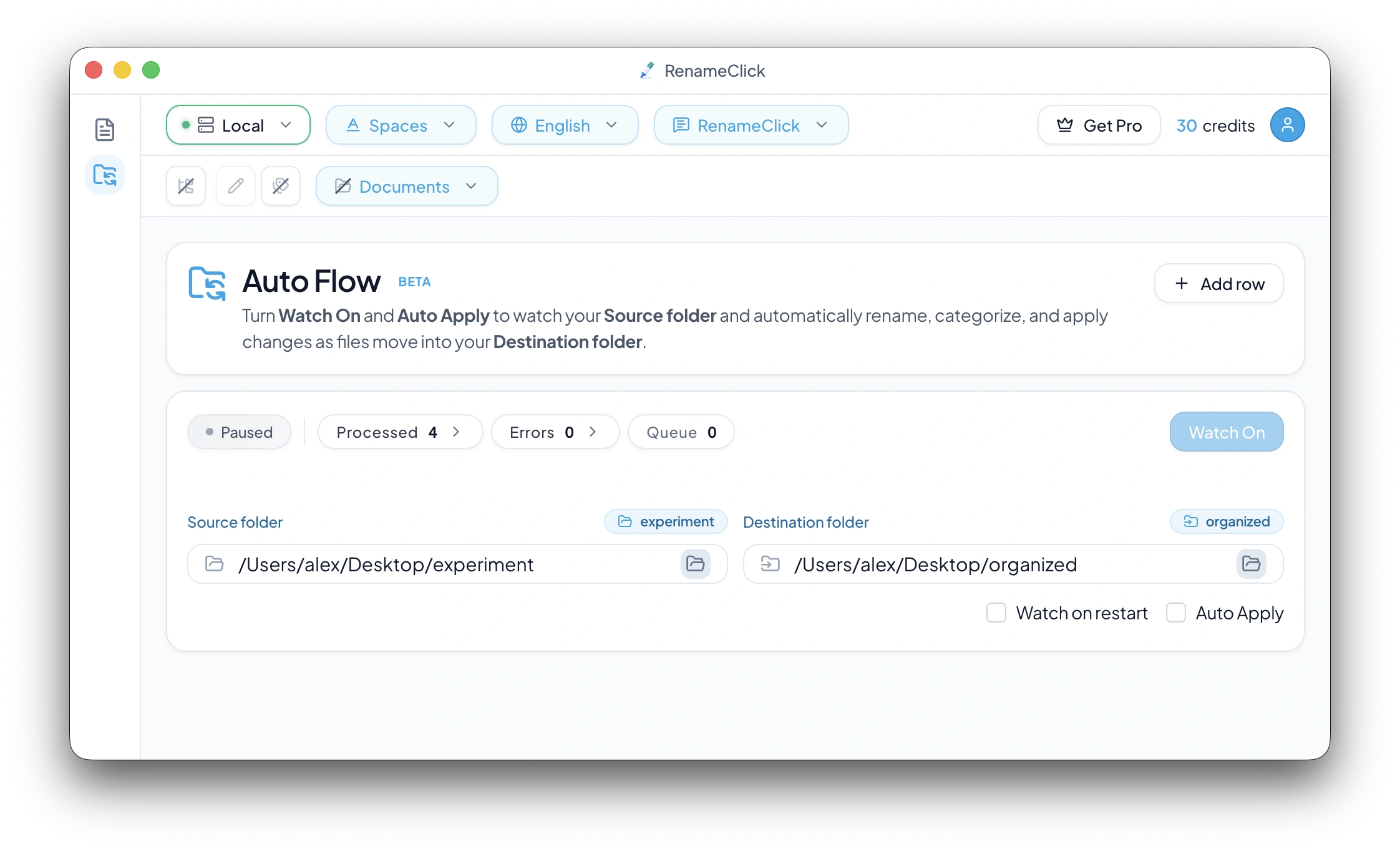The image size is (1400, 852).
Task: Open the Local storage dropdown
Action: pyautogui.click(x=238, y=125)
